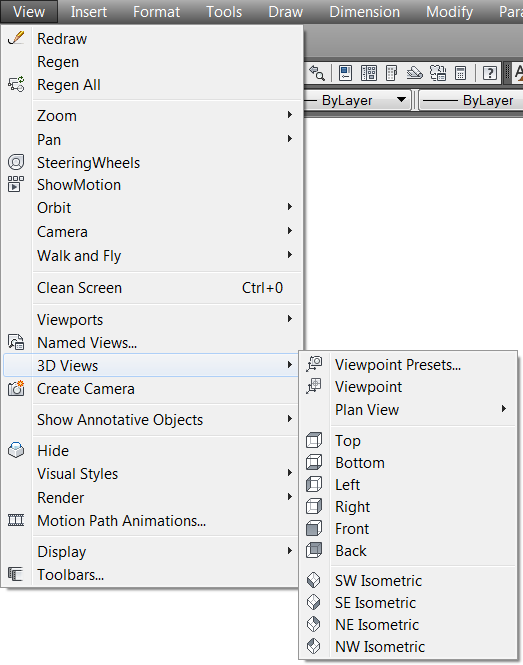The width and height of the screenshot is (523, 665).
Task: Open the Dimension menu
Action: (364, 12)
